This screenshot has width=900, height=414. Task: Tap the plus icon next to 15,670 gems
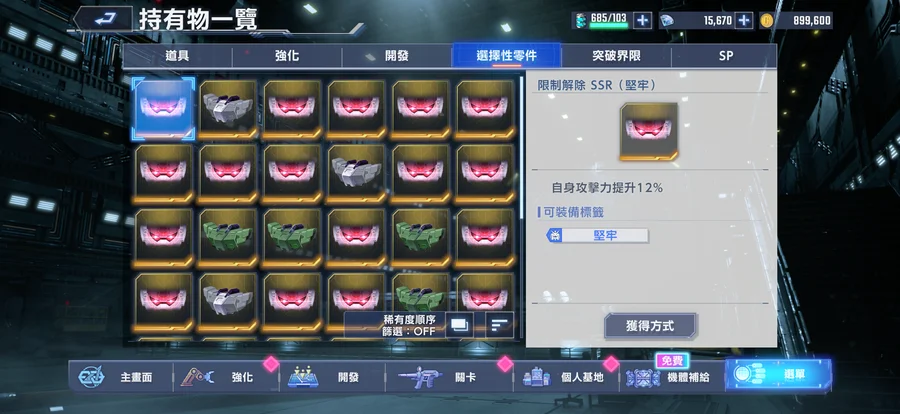743,21
